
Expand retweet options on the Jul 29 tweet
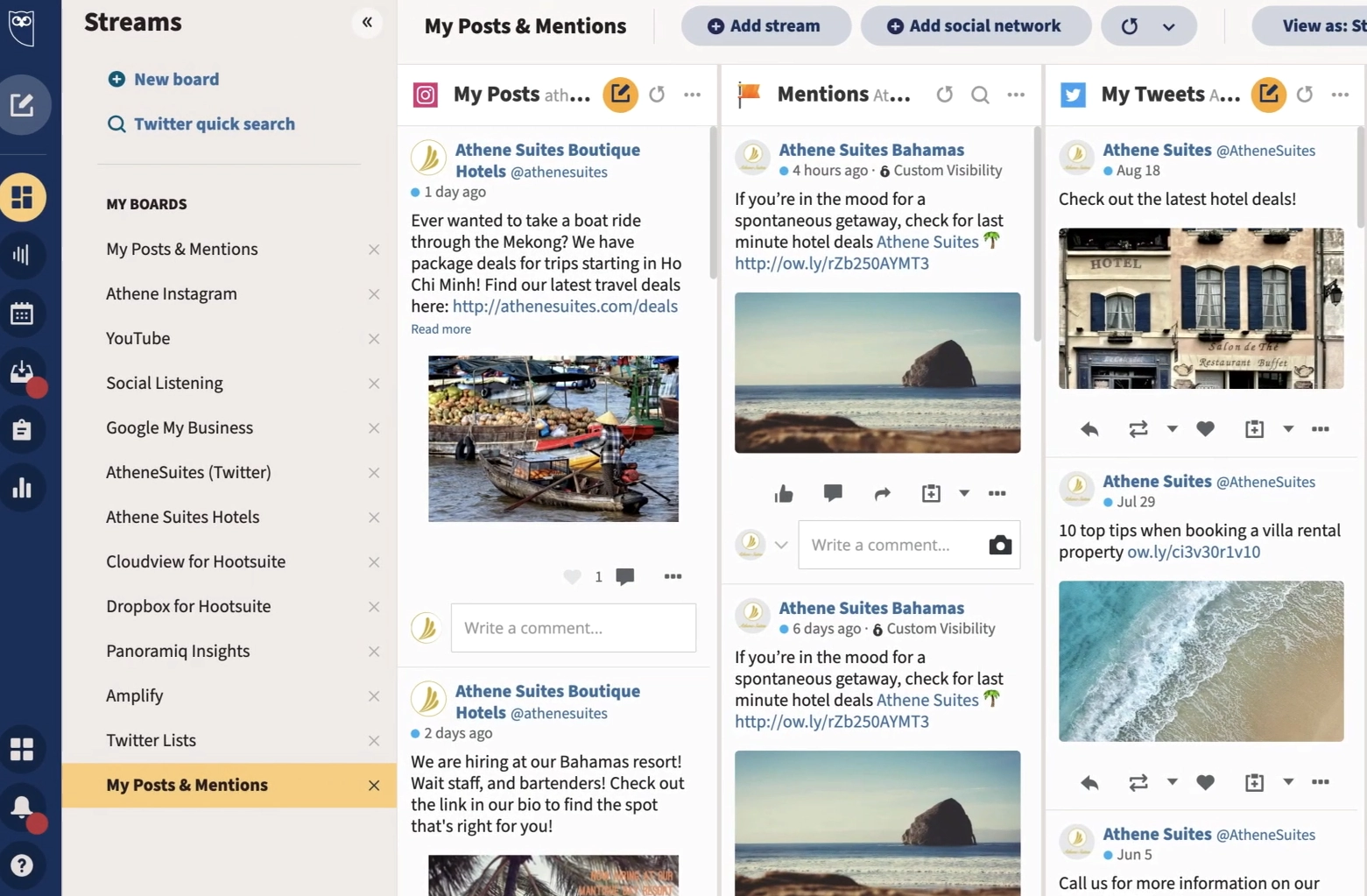tap(1172, 782)
